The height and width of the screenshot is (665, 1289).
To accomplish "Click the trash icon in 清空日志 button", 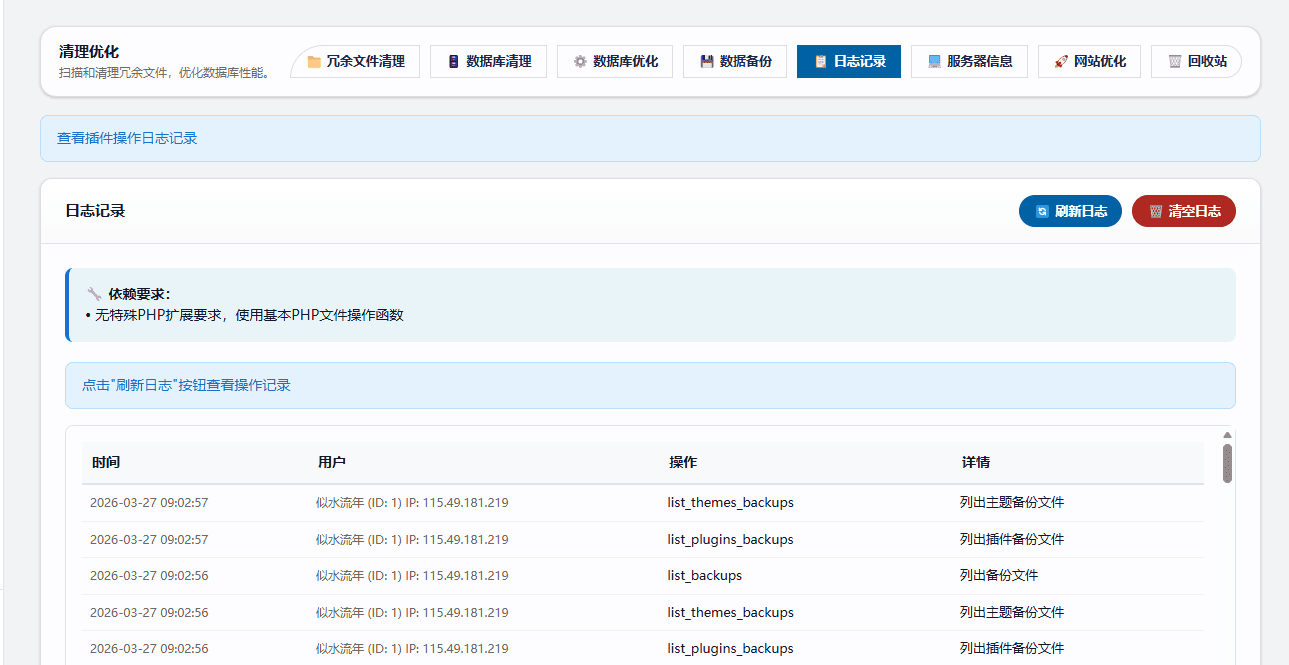I will pos(1156,212).
